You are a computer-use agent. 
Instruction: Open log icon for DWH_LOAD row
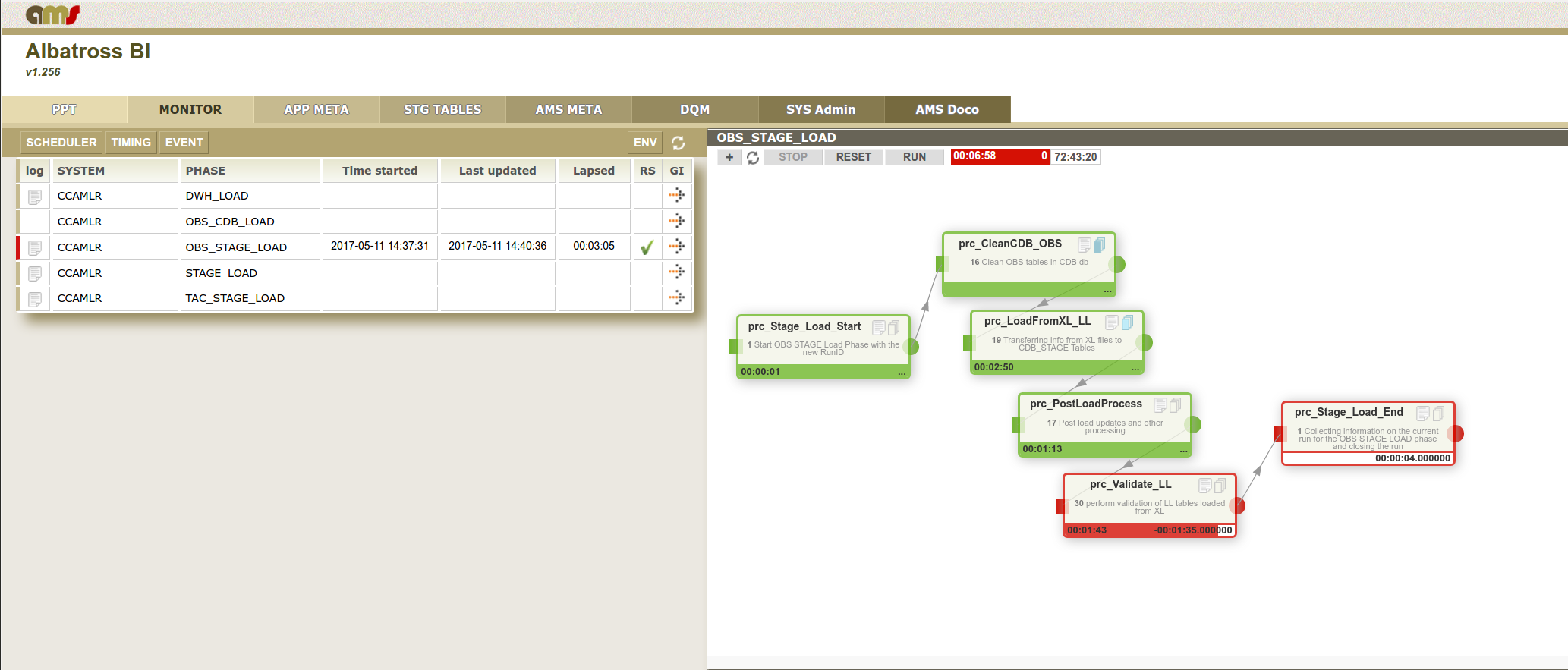point(35,197)
